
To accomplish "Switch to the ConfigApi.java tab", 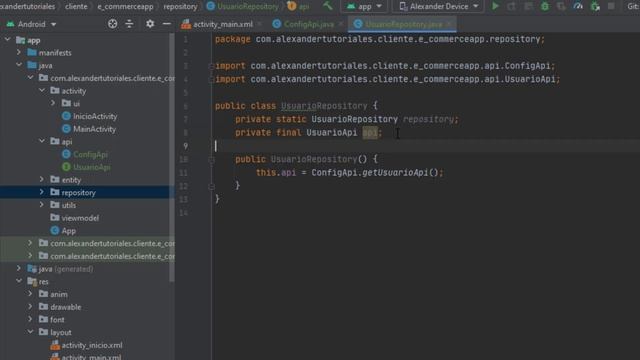I will coord(308,24).
